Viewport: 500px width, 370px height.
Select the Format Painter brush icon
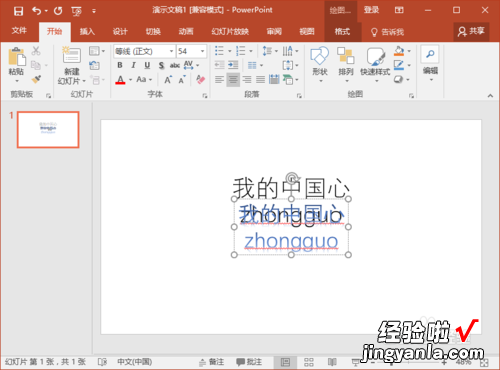coord(36,79)
